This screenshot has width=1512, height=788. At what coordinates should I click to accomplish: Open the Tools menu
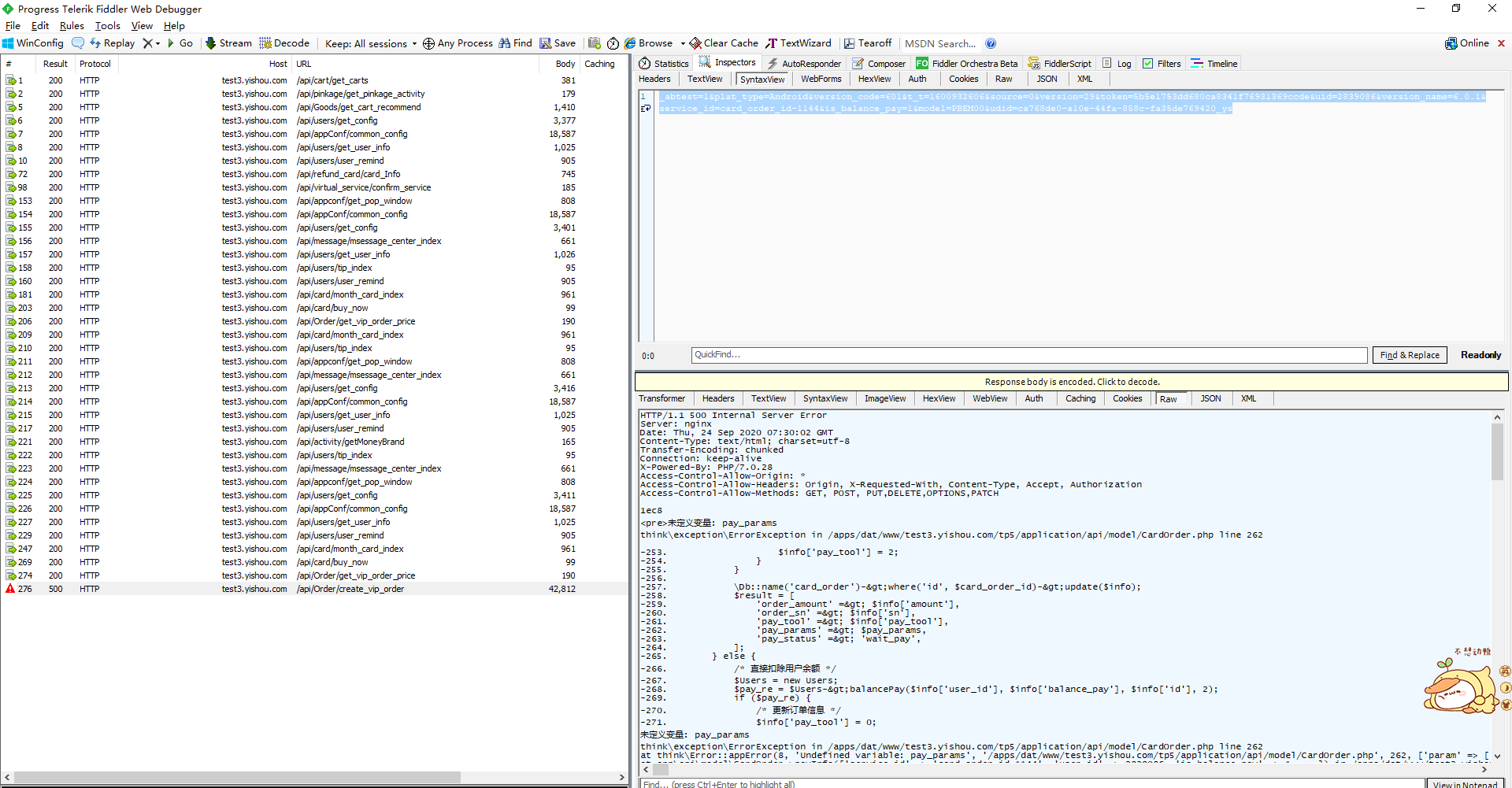point(108,26)
